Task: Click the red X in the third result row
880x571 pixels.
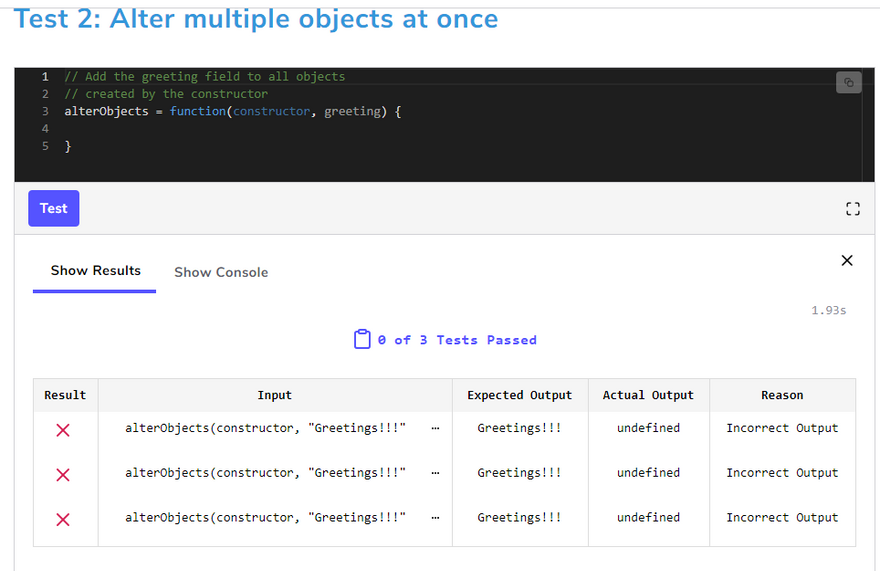Action: coord(63,519)
